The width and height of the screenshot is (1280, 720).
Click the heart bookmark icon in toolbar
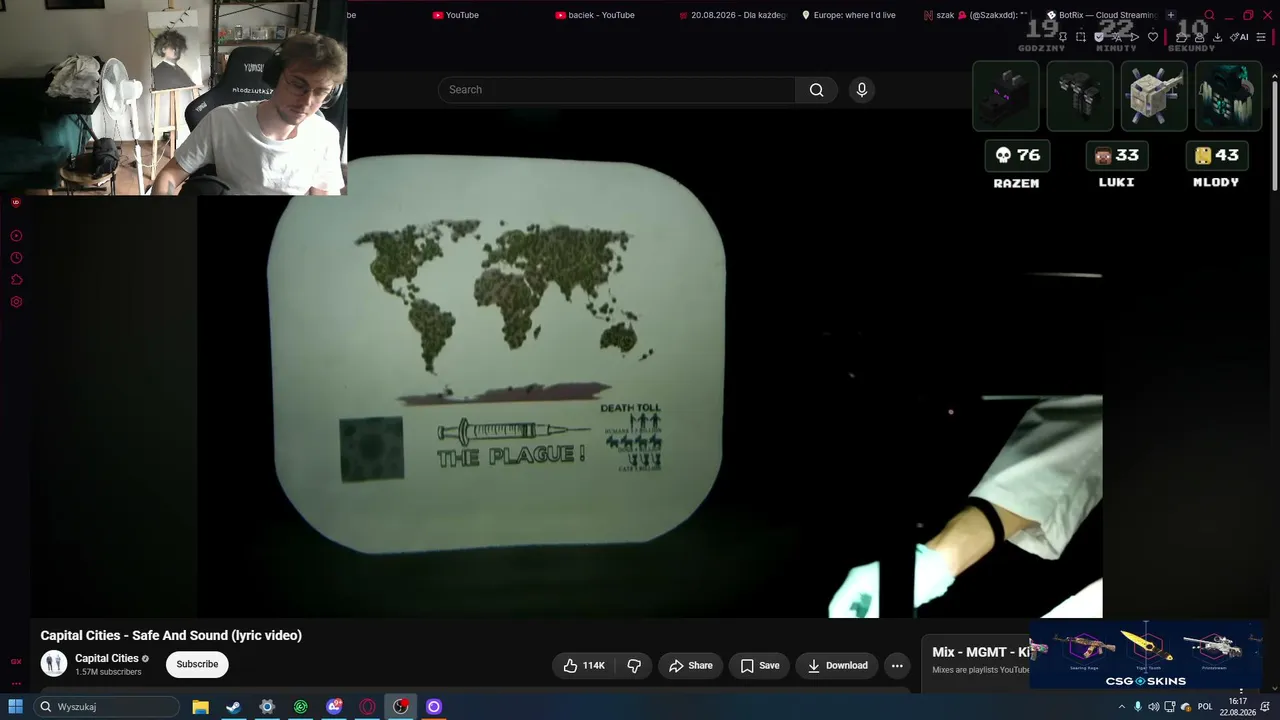point(1153,37)
